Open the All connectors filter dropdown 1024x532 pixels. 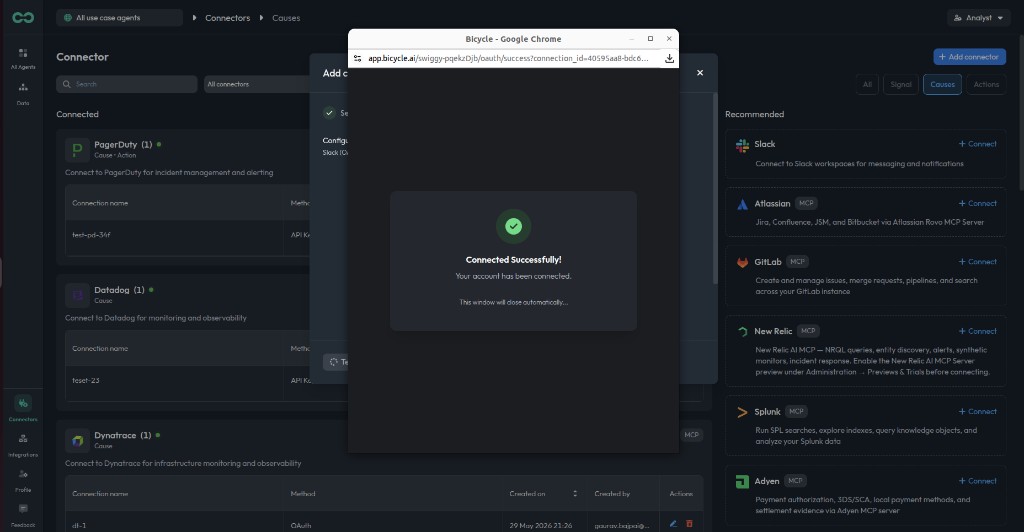(x=257, y=84)
